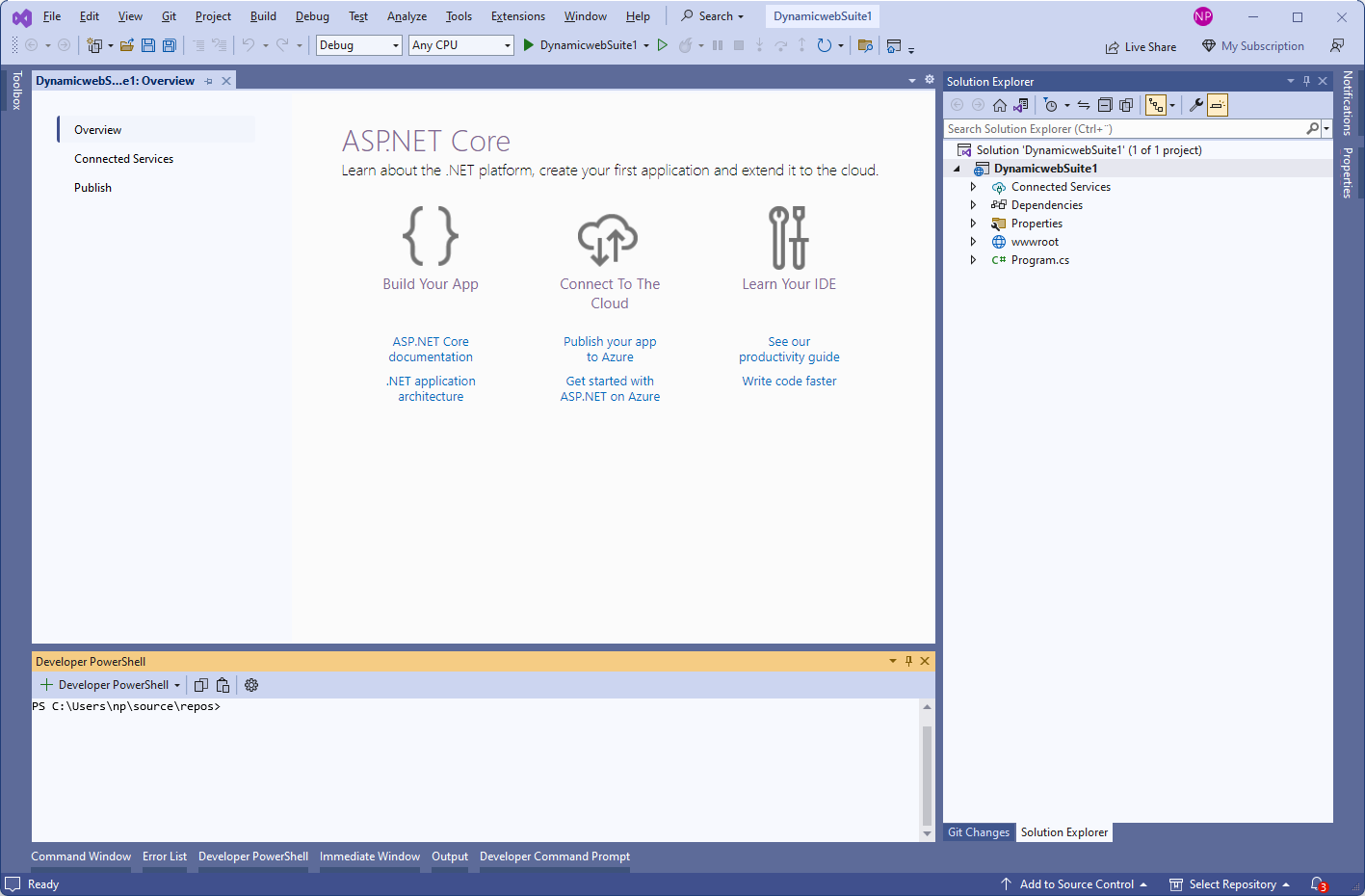Click the Restart circular arrow icon
Screen dimensions: 1365x896
coord(825,45)
